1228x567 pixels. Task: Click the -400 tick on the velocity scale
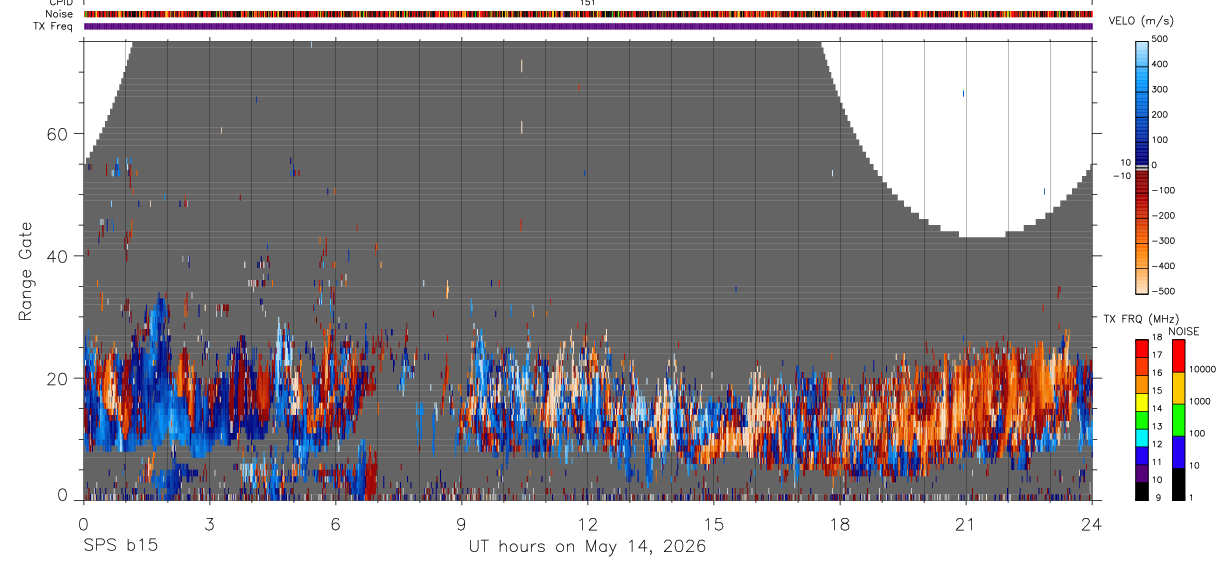click(1164, 266)
